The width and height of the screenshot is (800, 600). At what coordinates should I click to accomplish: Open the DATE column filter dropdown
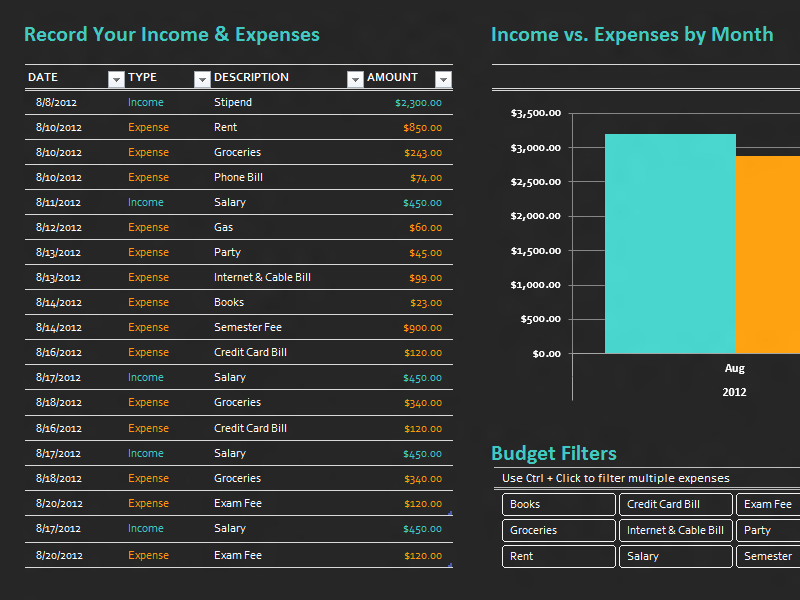pyautogui.click(x=116, y=79)
